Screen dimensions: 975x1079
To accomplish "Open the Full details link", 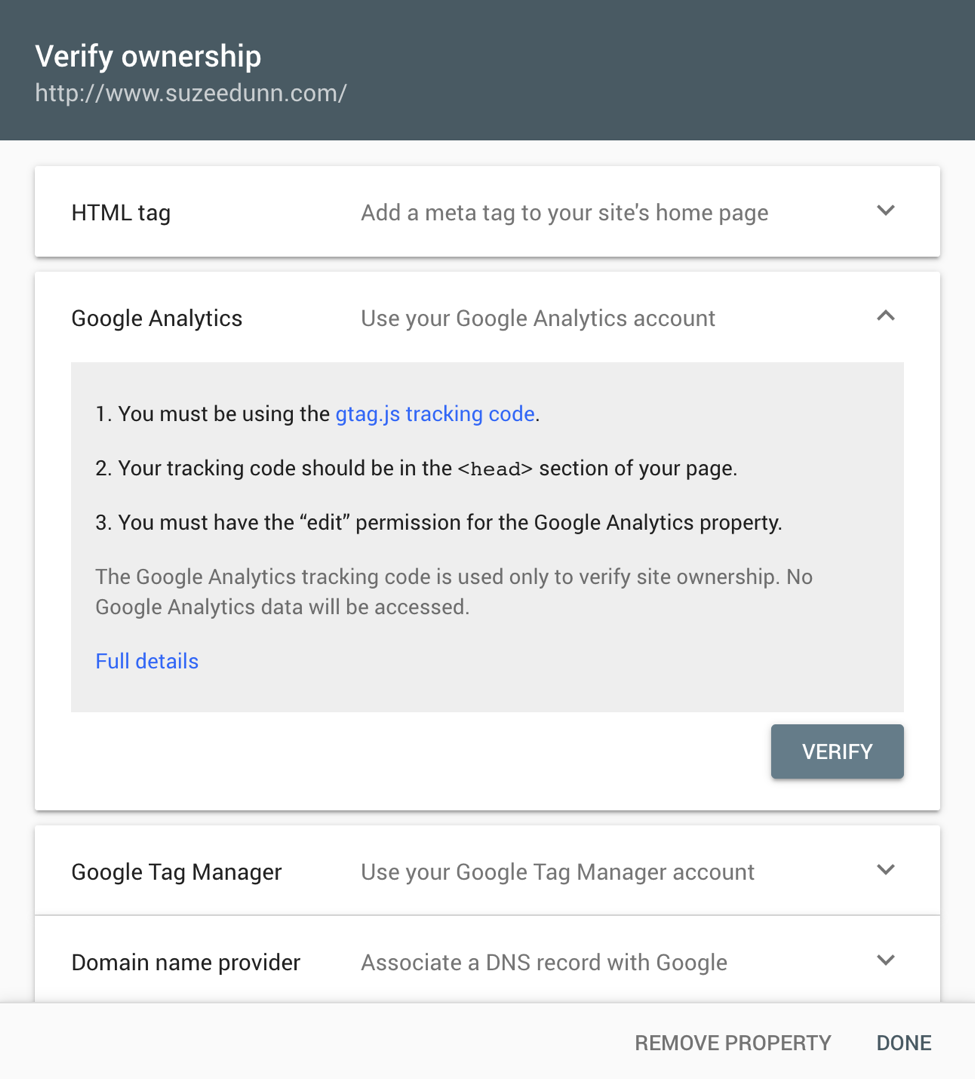I will (147, 661).
